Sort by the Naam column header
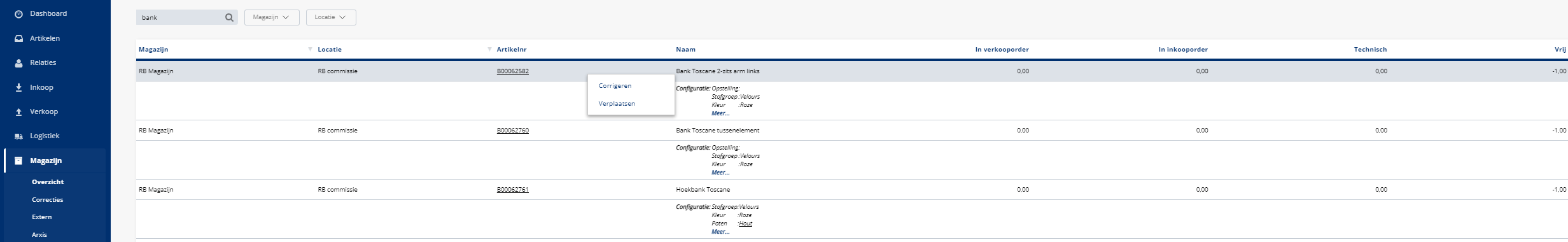This screenshot has height=242, width=1568. (685, 49)
